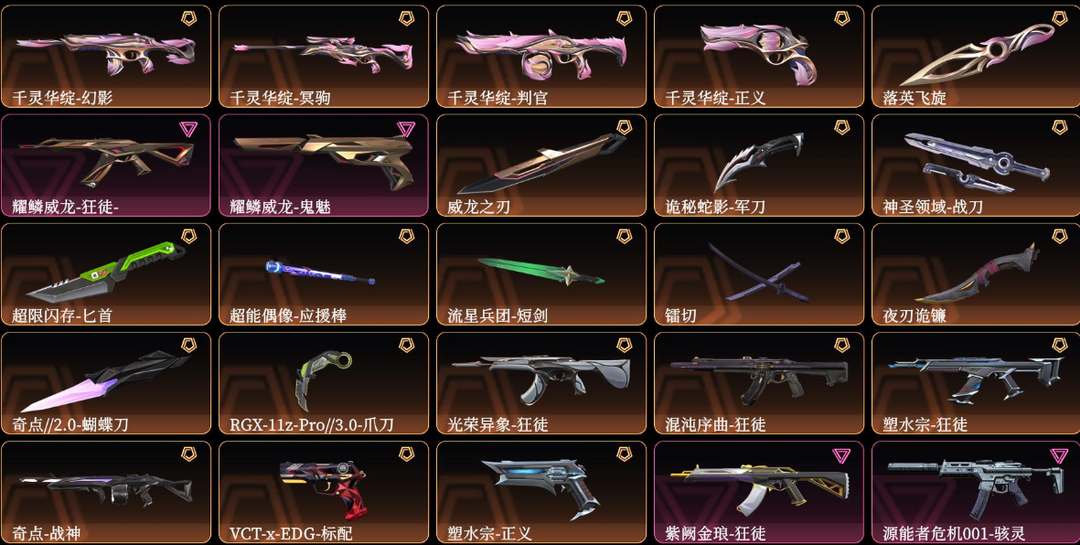Select the 耀鳞威龙-鬼魅 skin card
This screenshot has height=545, width=1080.
(324, 165)
